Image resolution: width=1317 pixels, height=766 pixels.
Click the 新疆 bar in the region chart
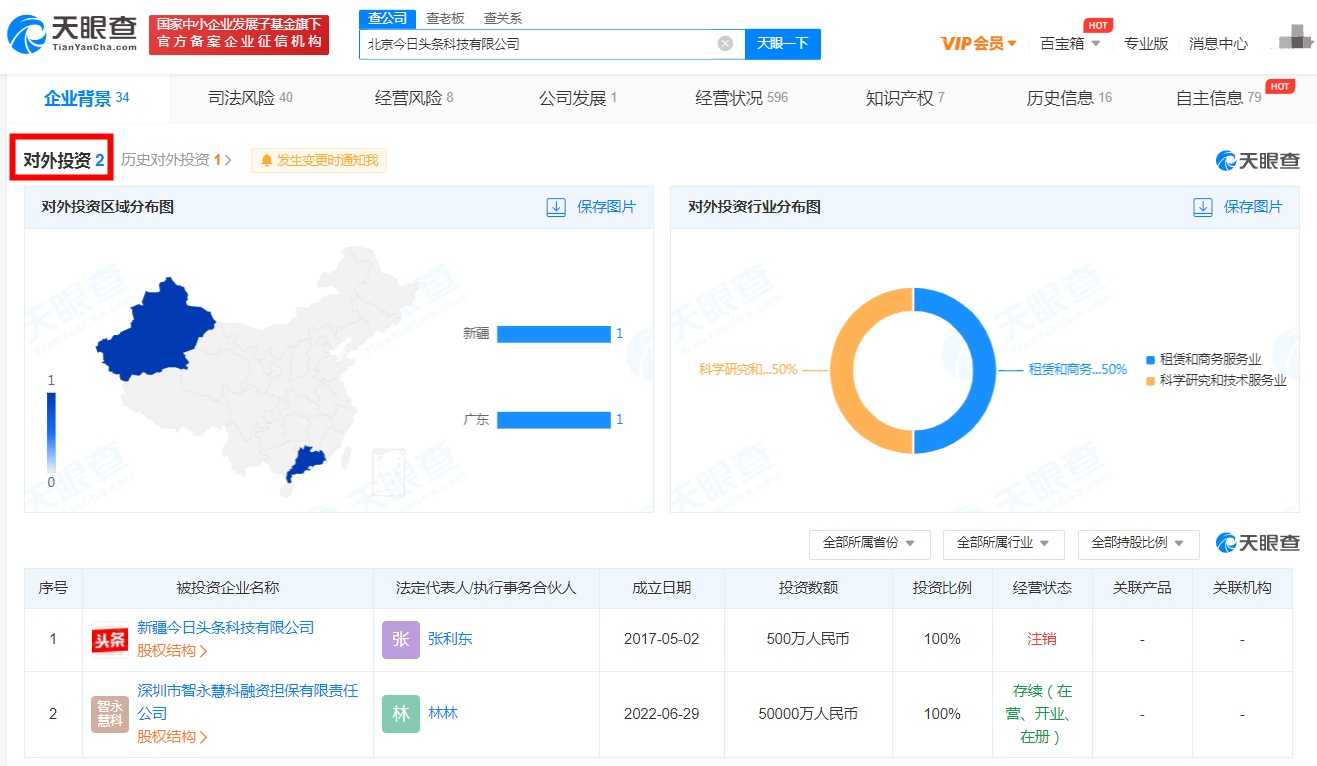click(x=553, y=334)
